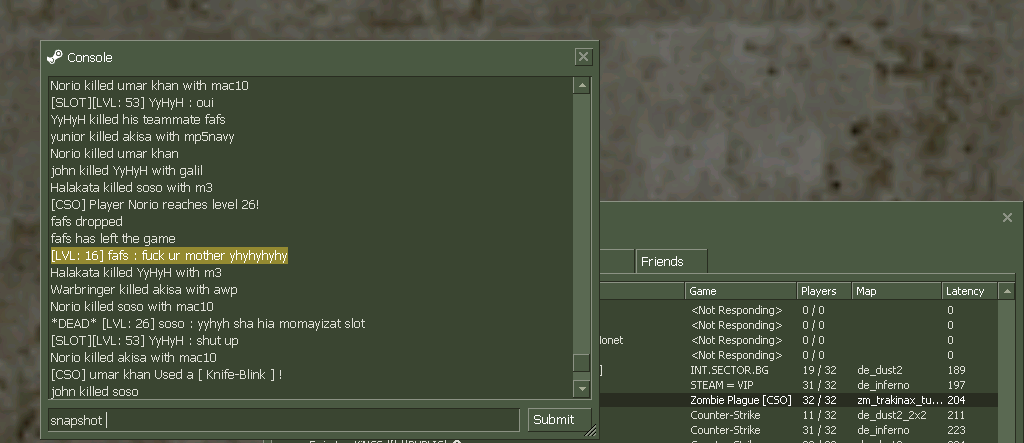This screenshot has height=443, width=1024.
Task: Click the Steam logo icon in Console title
Action: [x=55, y=57]
